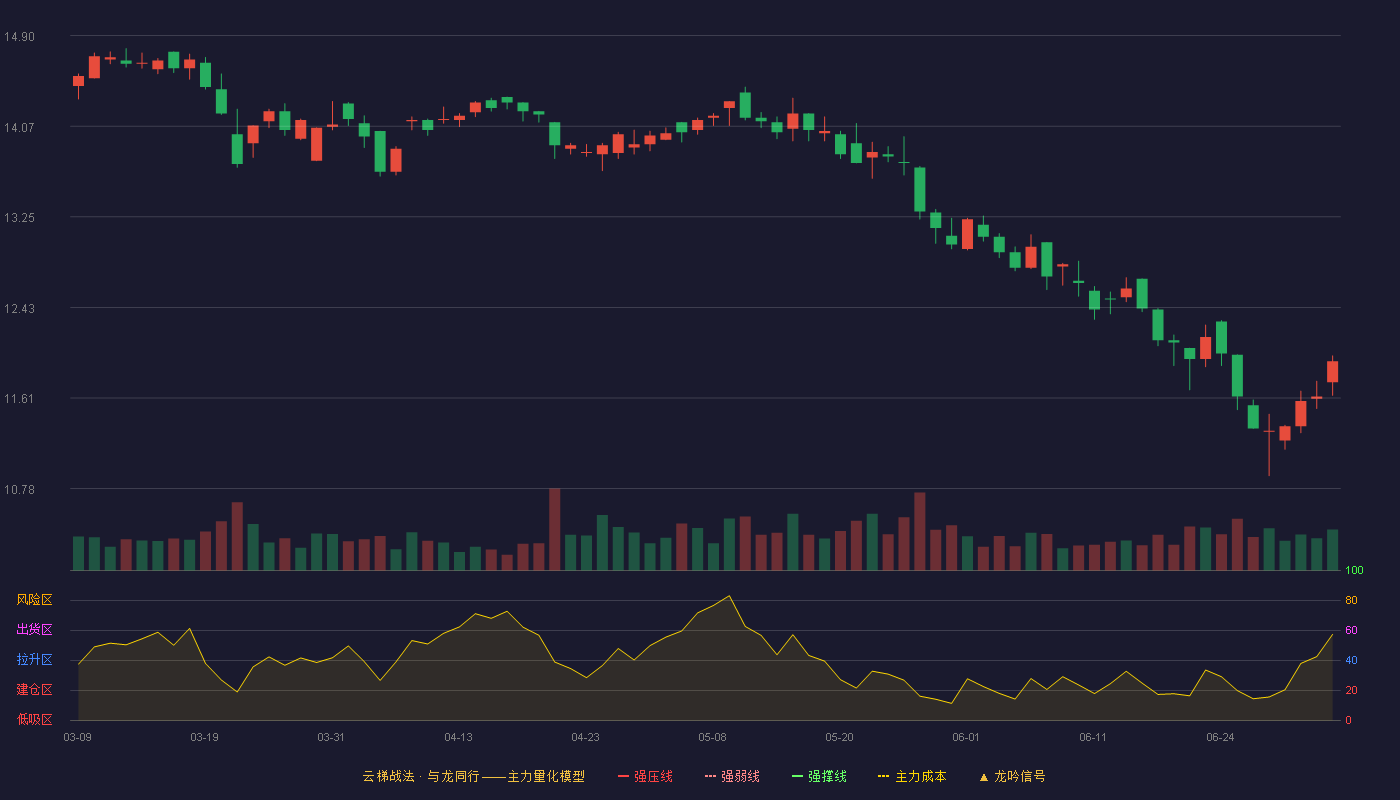The height and width of the screenshot is (800, 1400).
Task: Click the red 20 indicator axis value
Action: (1351, 690)
